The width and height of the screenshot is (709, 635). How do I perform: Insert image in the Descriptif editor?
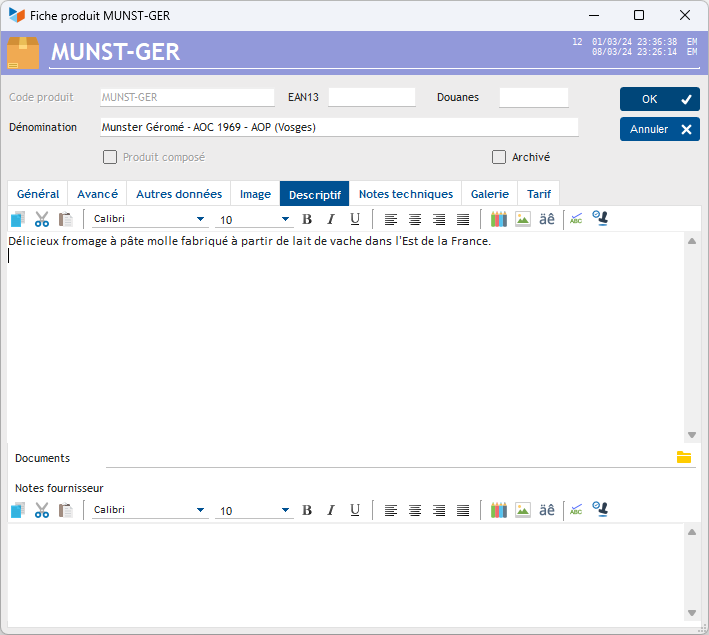coord(522,219)
